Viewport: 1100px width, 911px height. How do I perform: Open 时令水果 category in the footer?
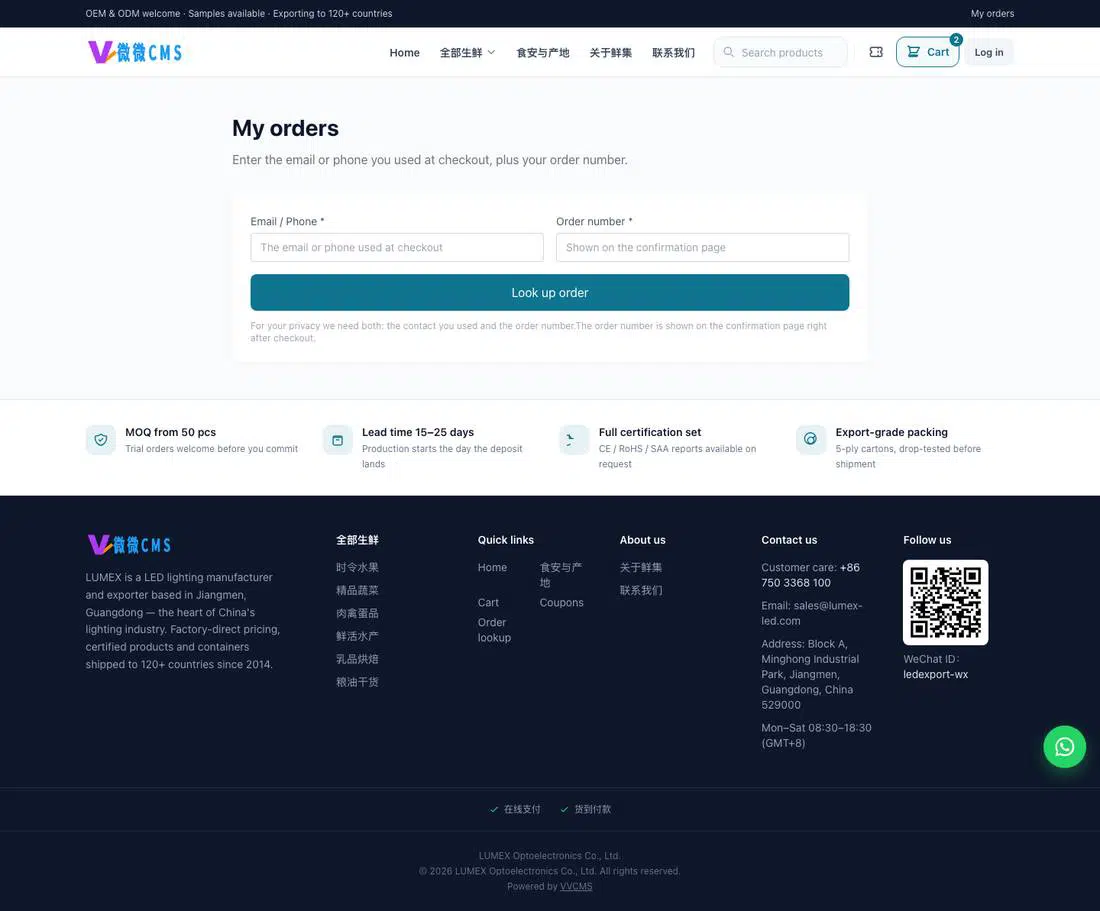tap(357, 567)
